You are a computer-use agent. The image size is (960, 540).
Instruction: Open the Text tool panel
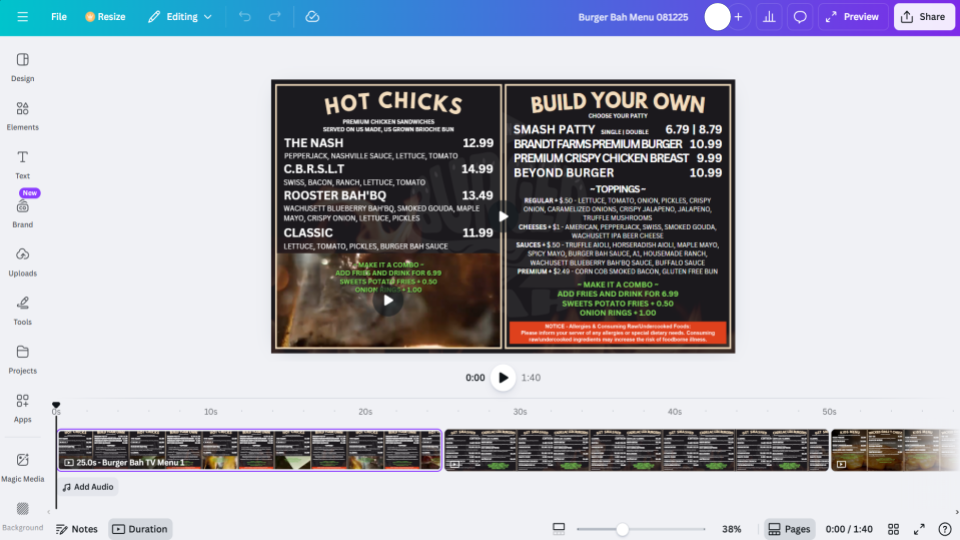pyautogui.click(x=22, y=164)
